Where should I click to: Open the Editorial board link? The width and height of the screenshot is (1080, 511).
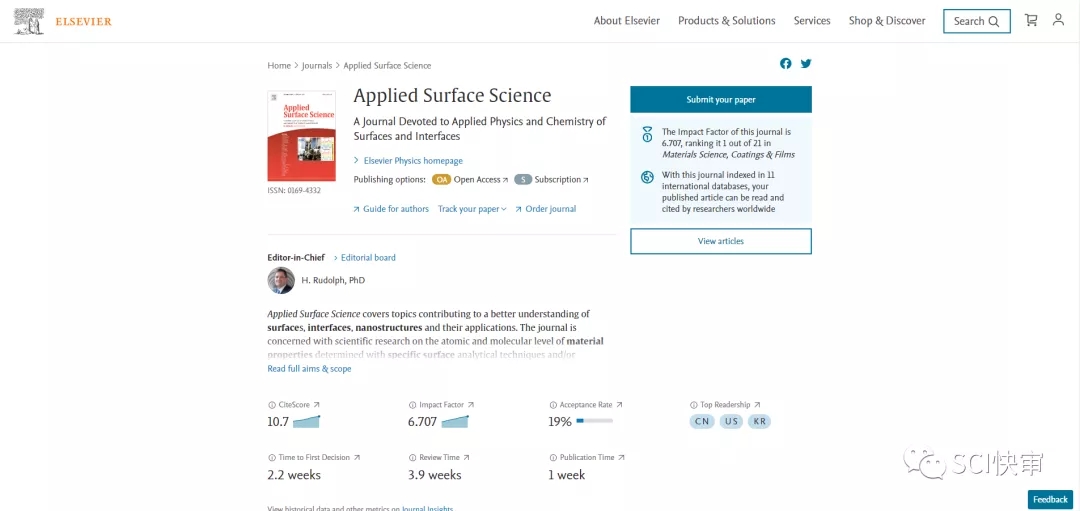coord(367,258)
